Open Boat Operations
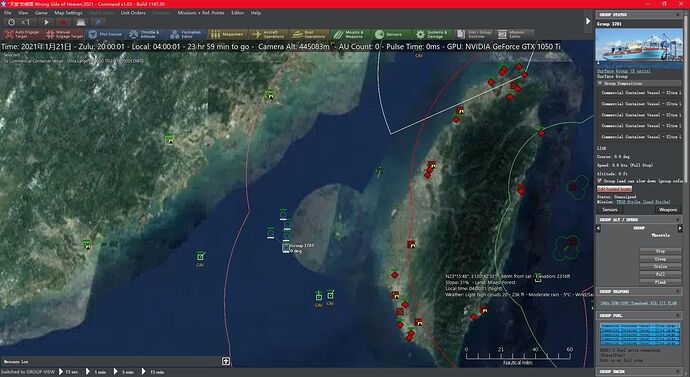 tap(309, 34)
